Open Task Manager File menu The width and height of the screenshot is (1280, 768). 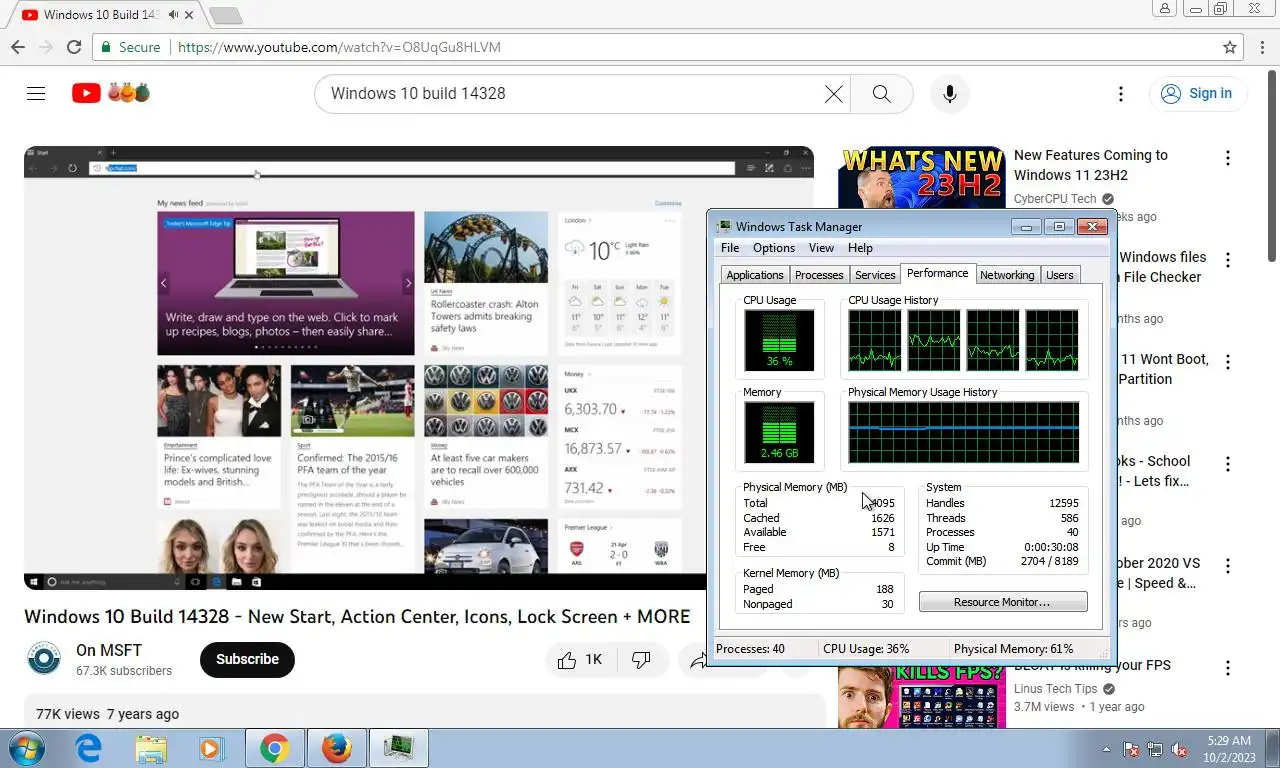tap(730, 248)
